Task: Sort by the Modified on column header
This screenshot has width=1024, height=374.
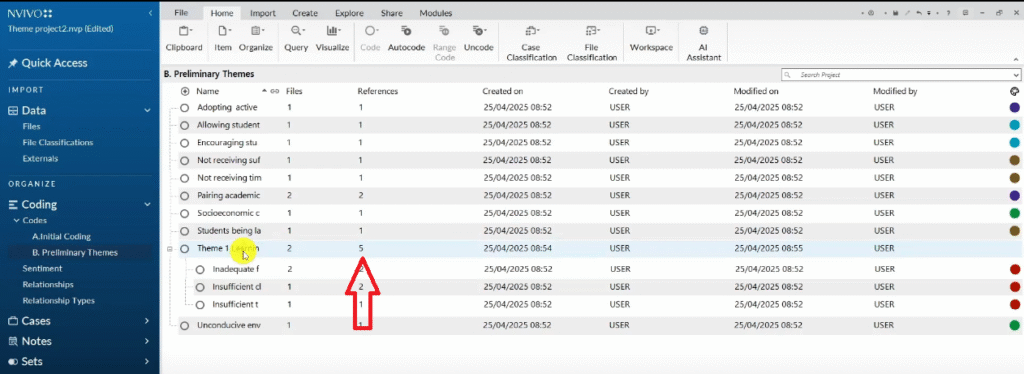Action: point(756,91)
